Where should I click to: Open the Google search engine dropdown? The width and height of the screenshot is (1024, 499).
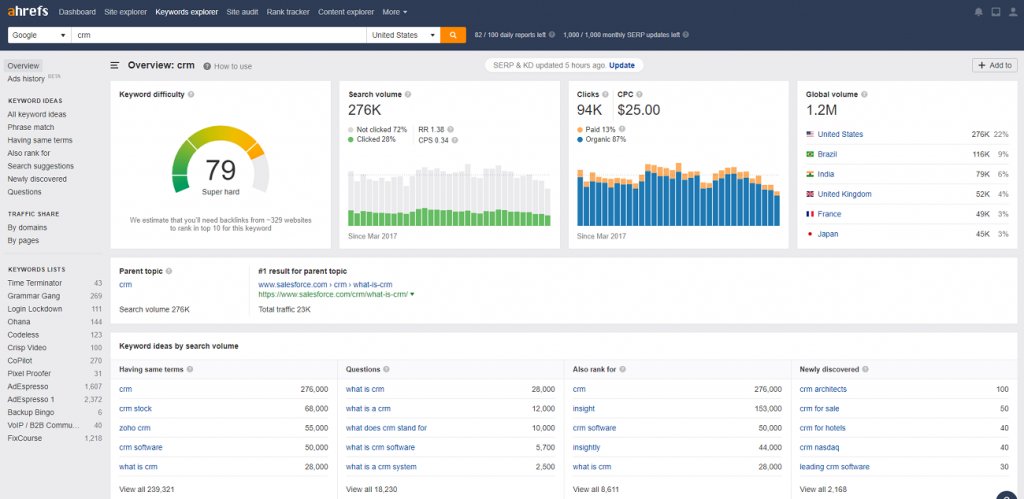tap(39, 35)
